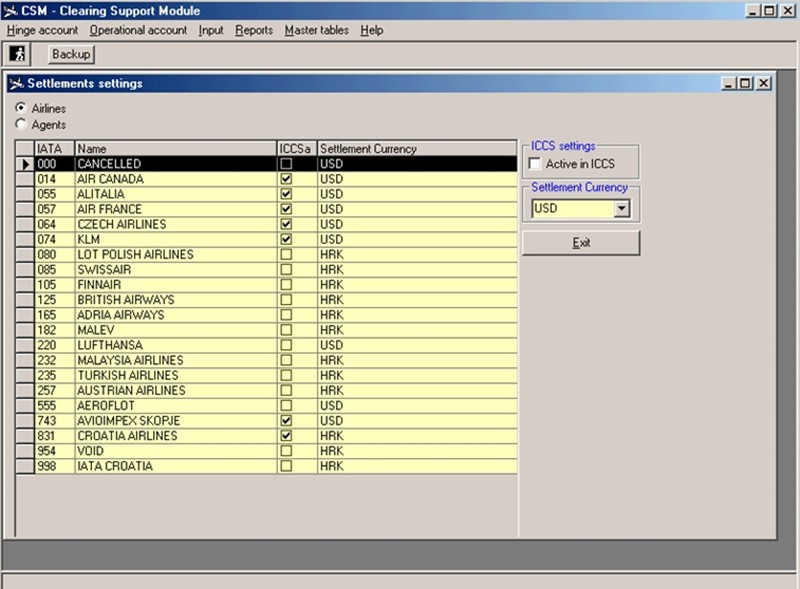Screen dimensions: 800x589
Task: Click IATA code 831 cell
Action: pos(55,435)
